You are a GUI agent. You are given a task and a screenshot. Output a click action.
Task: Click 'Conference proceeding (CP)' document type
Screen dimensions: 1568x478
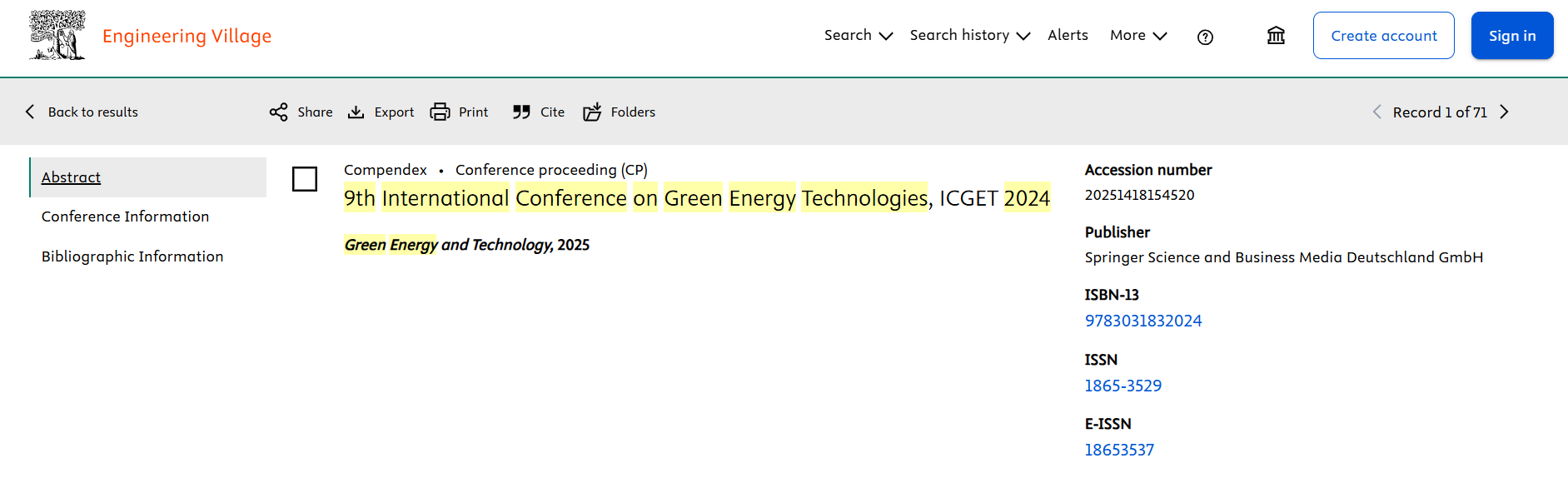coord(551,170)
